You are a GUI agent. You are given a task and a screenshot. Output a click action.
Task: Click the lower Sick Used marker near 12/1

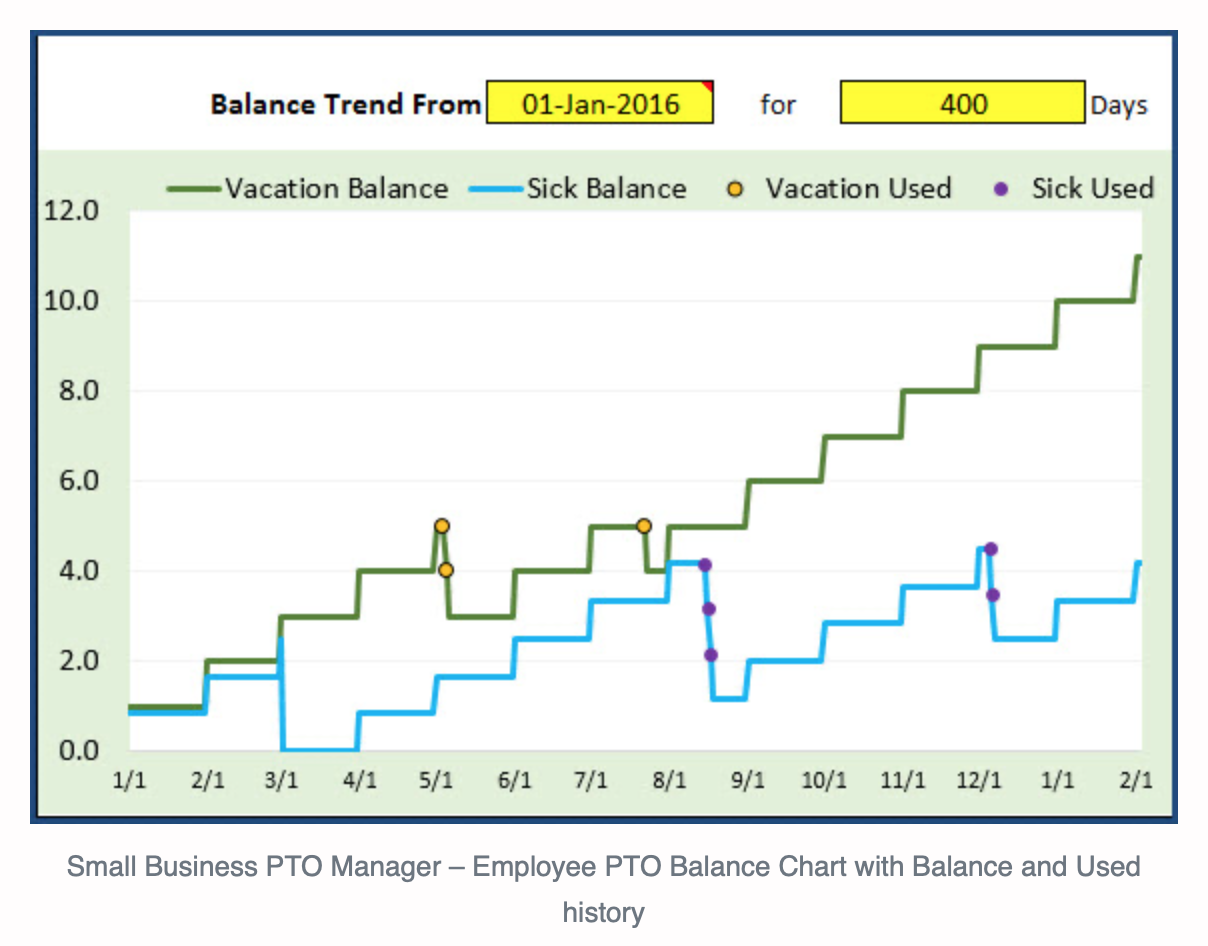993,595
